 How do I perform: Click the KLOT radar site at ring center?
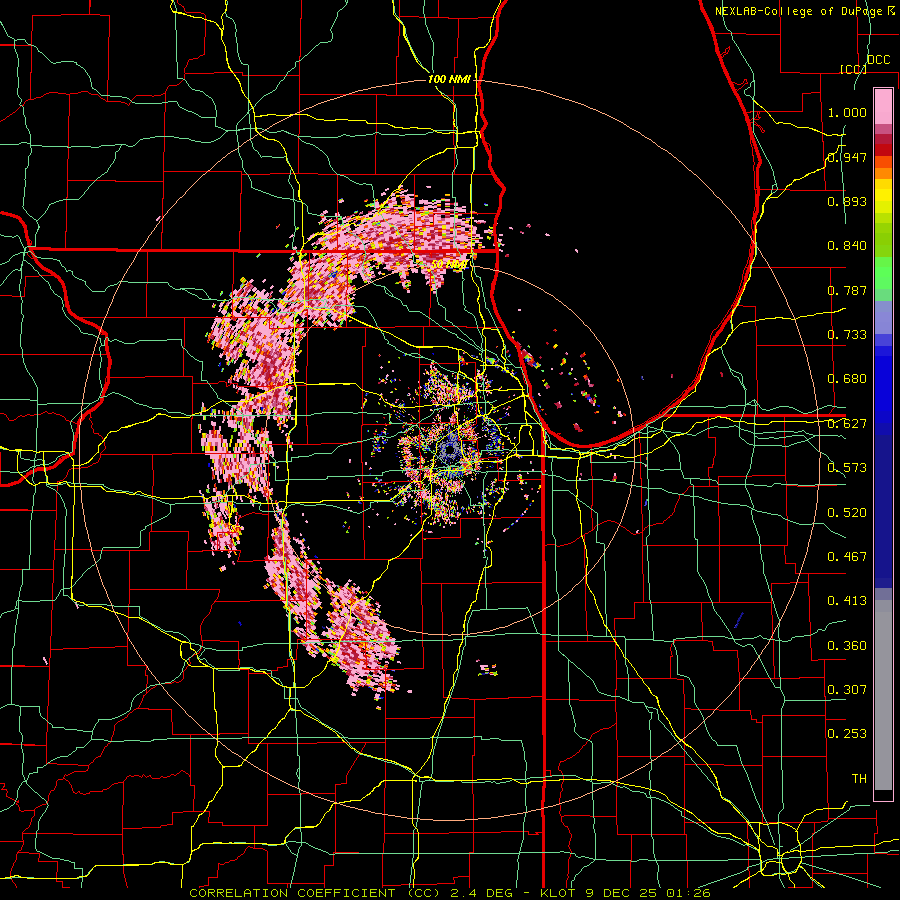[x=450, y=451]
